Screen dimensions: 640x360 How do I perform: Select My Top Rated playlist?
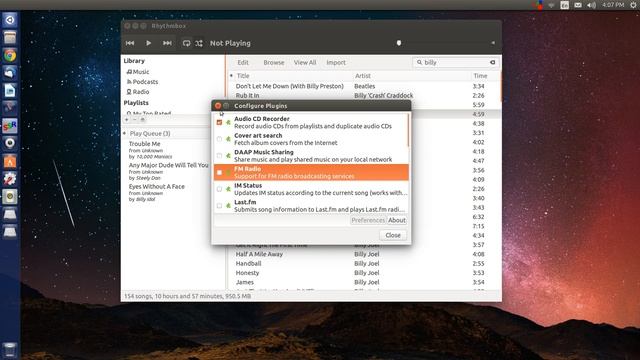[x=149, y=113]
